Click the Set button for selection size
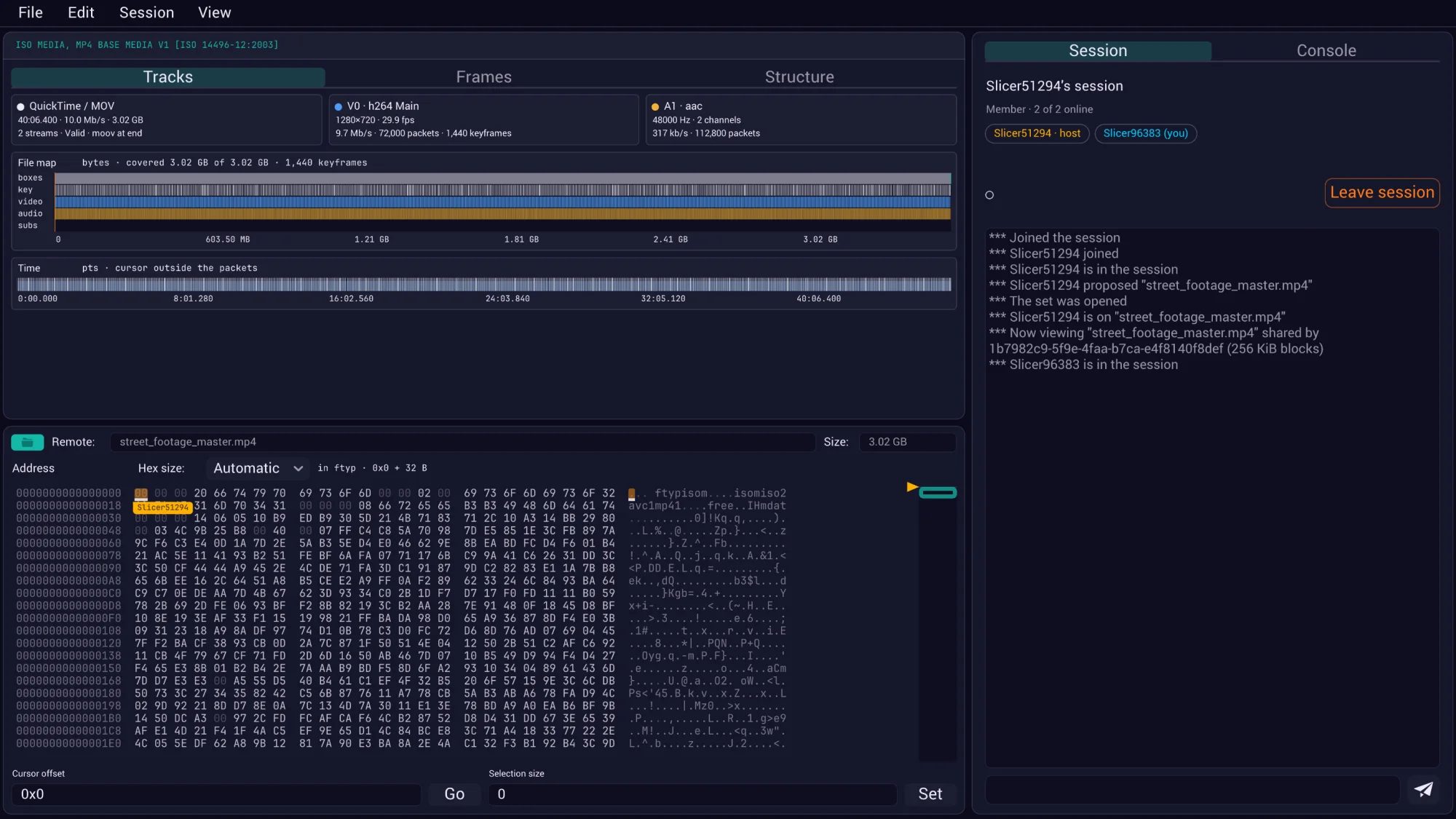 (930, 794)
